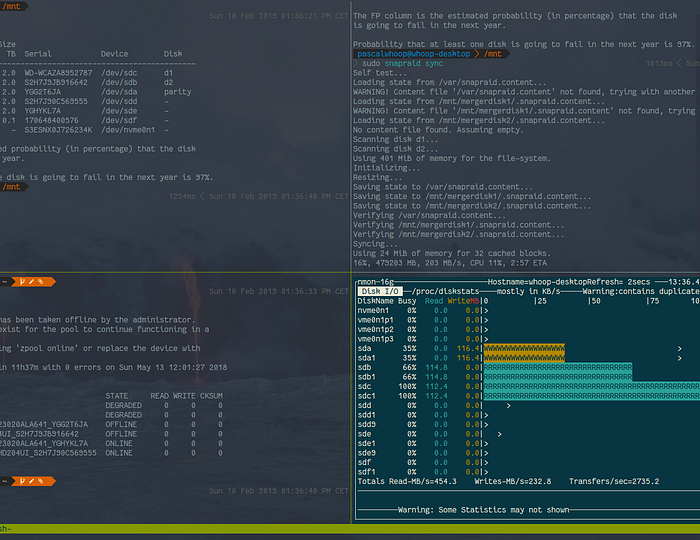Screen dimensions: 700x540
Task: Click the git branch icon in the lower orange prompt near the 01:36:40 timestamp
Action: [x=22, y=481]
